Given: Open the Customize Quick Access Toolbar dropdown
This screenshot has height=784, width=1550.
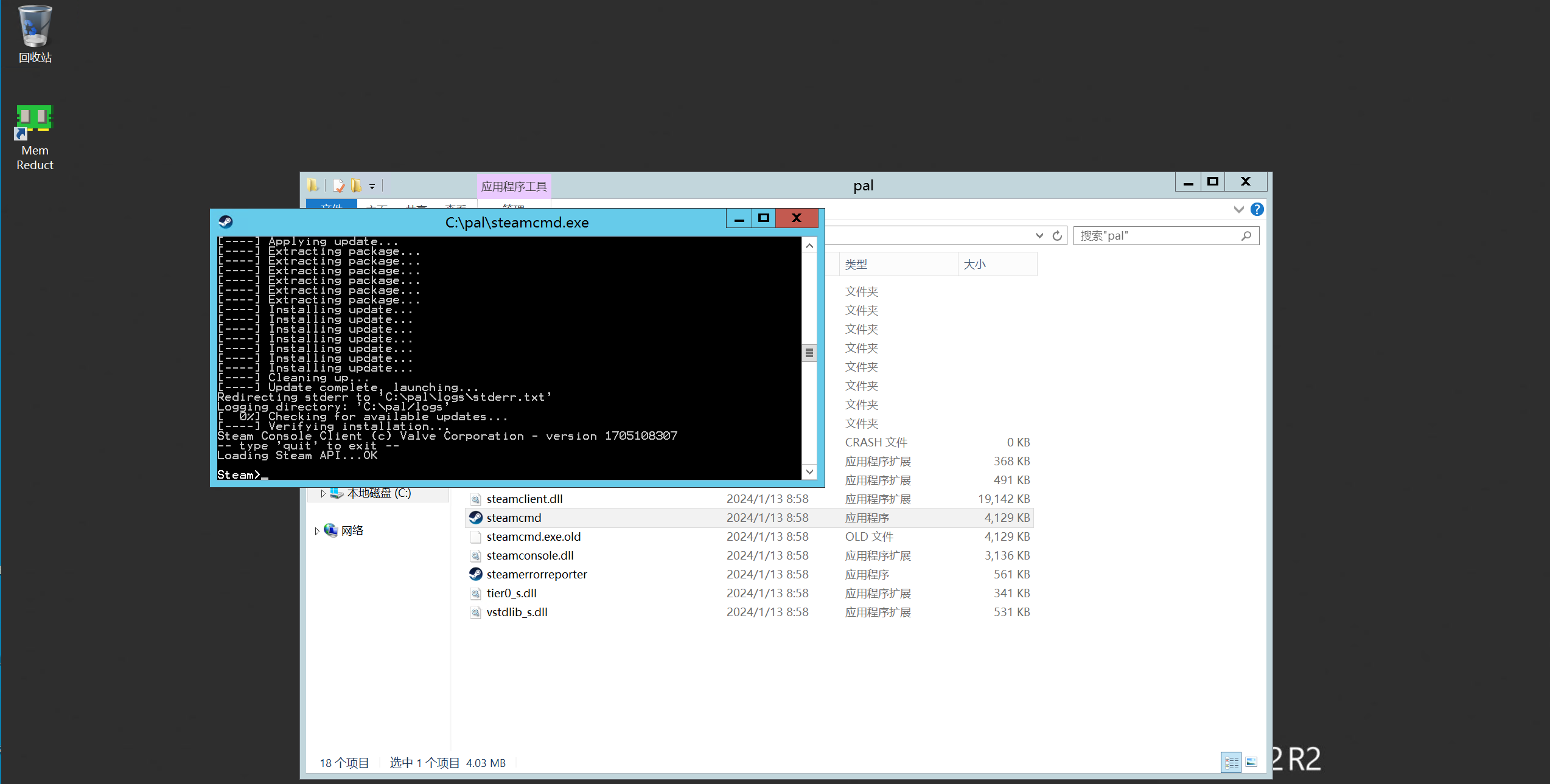Looking at the screenshot, I should [x=372, y=187].
